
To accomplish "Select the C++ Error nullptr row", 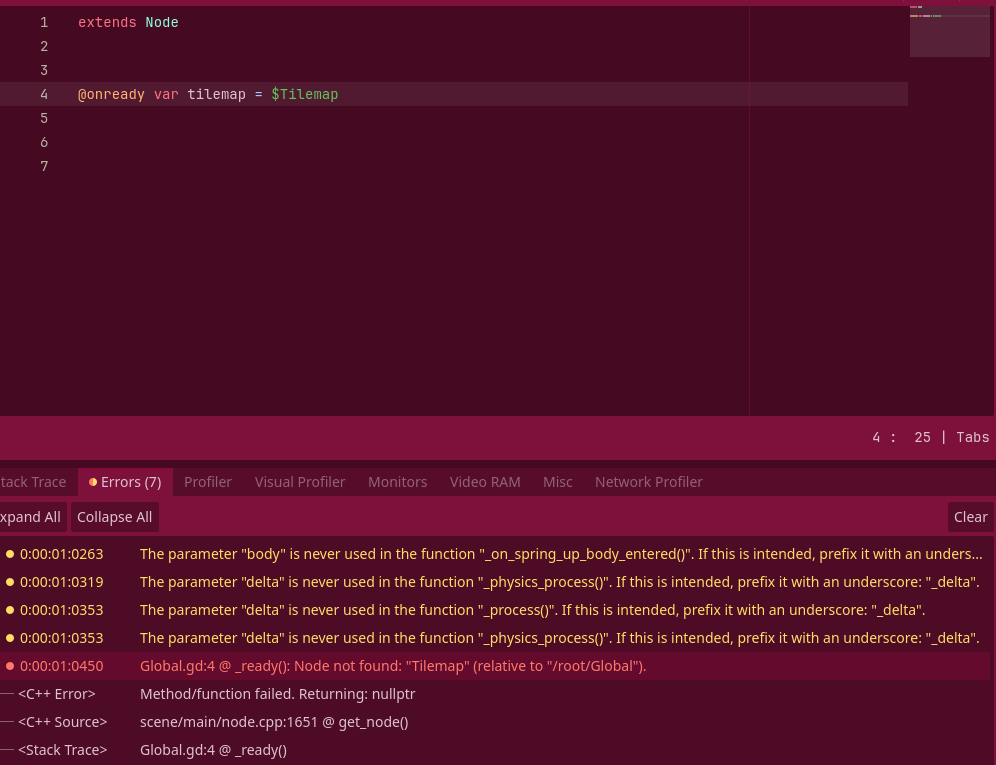I will pyautogui.click(x=495, y=694).
